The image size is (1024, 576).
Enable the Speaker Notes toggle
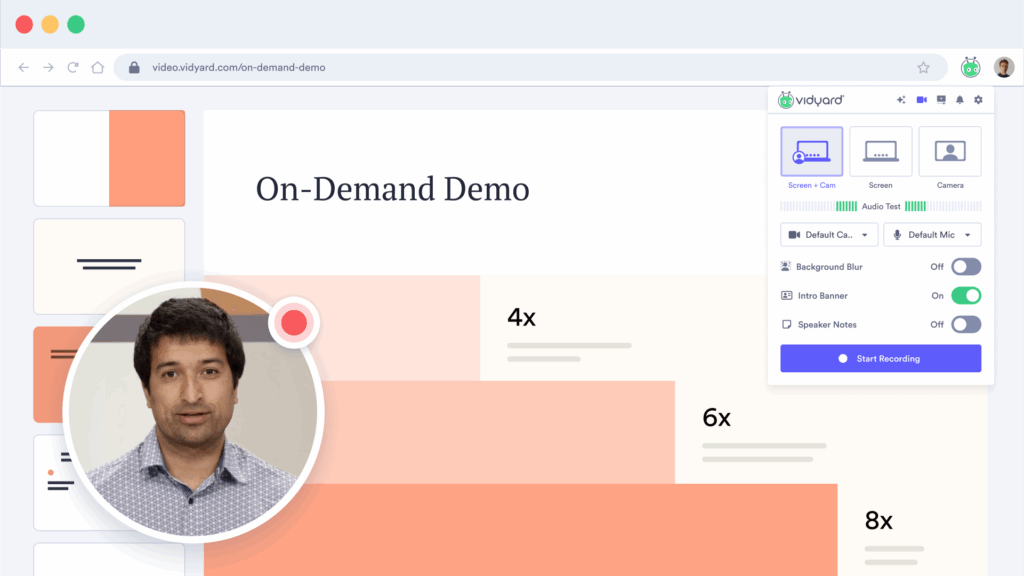tap(965, 325)
